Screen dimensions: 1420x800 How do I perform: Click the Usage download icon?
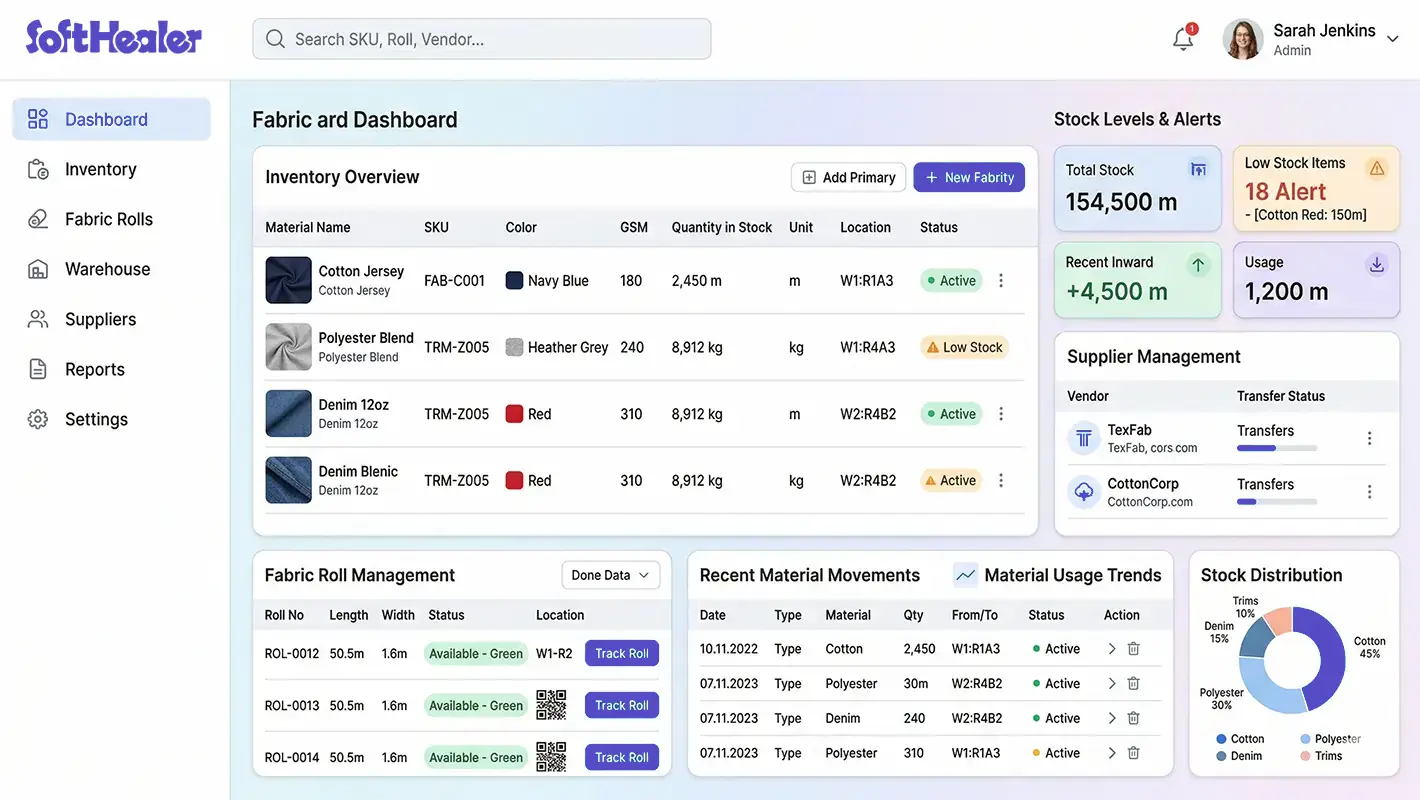(x=1376, y=266)
